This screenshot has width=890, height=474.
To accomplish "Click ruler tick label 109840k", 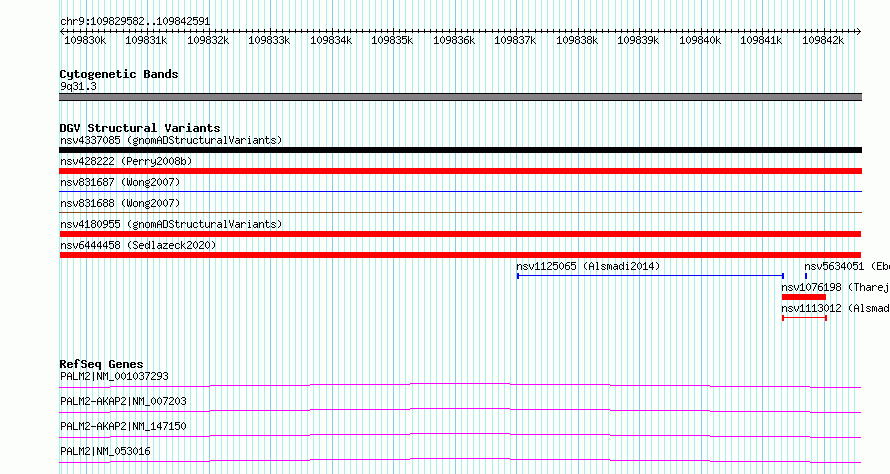I will tap(700, 41).
